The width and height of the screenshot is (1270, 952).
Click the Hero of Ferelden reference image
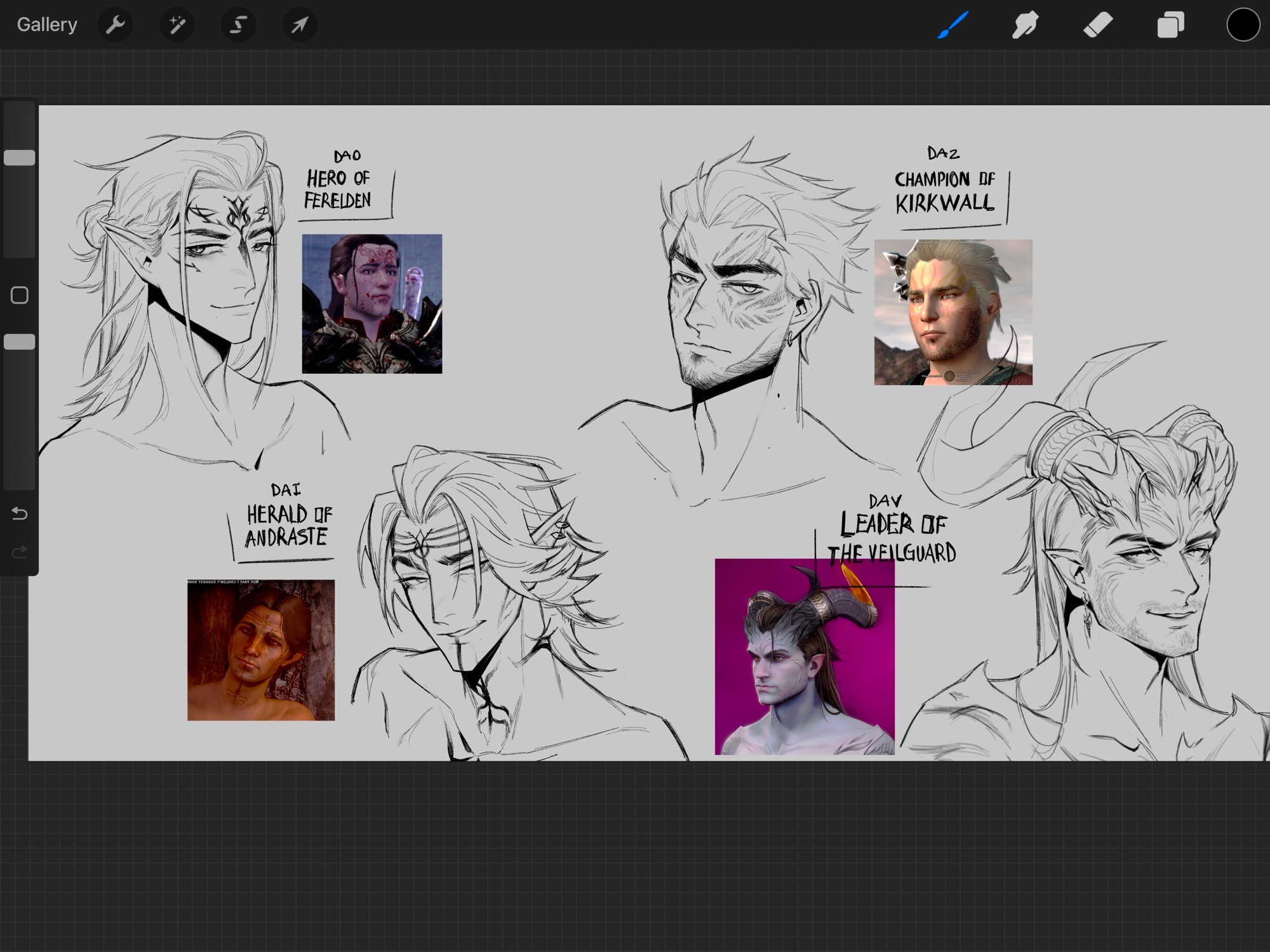372,304
